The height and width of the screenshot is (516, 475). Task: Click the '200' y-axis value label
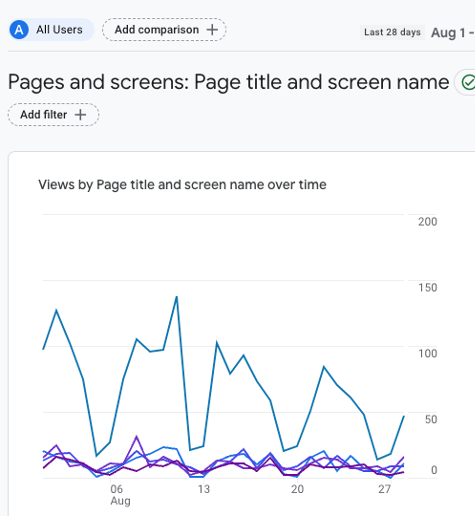[428, 222]
